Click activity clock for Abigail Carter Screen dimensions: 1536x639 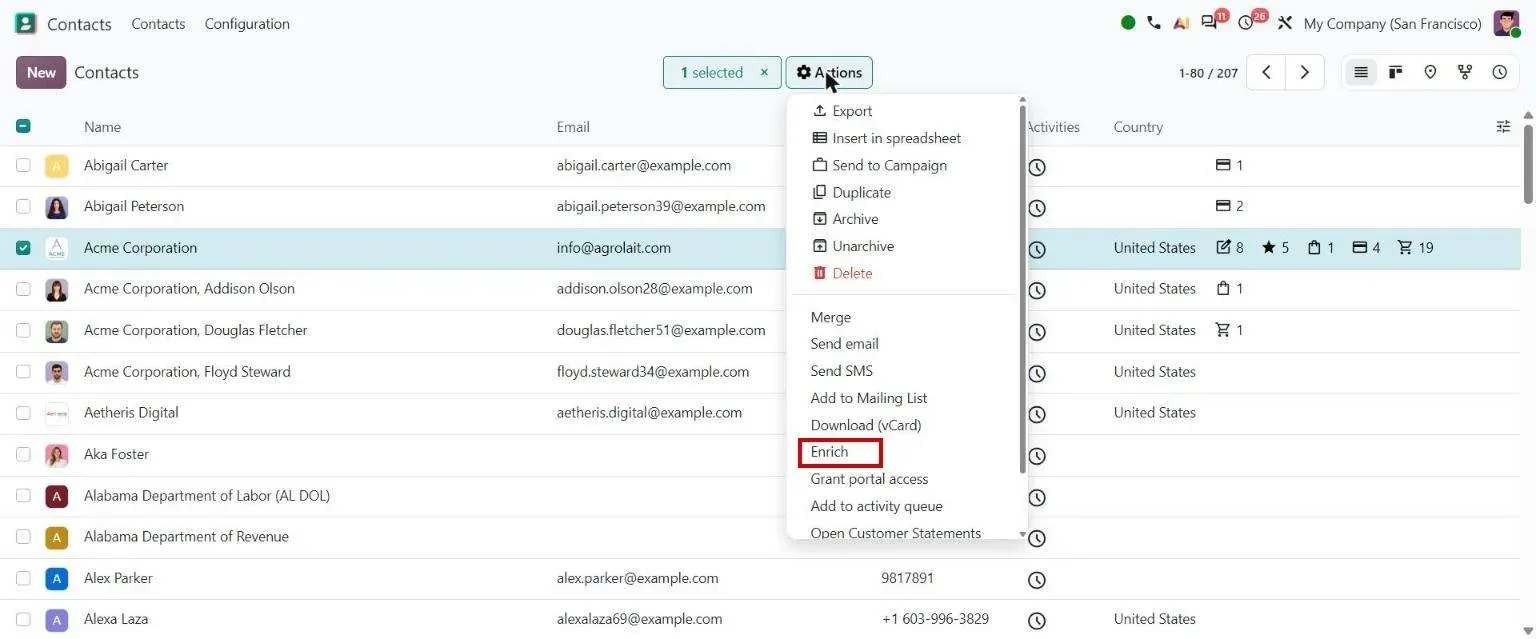(1037, 167)
